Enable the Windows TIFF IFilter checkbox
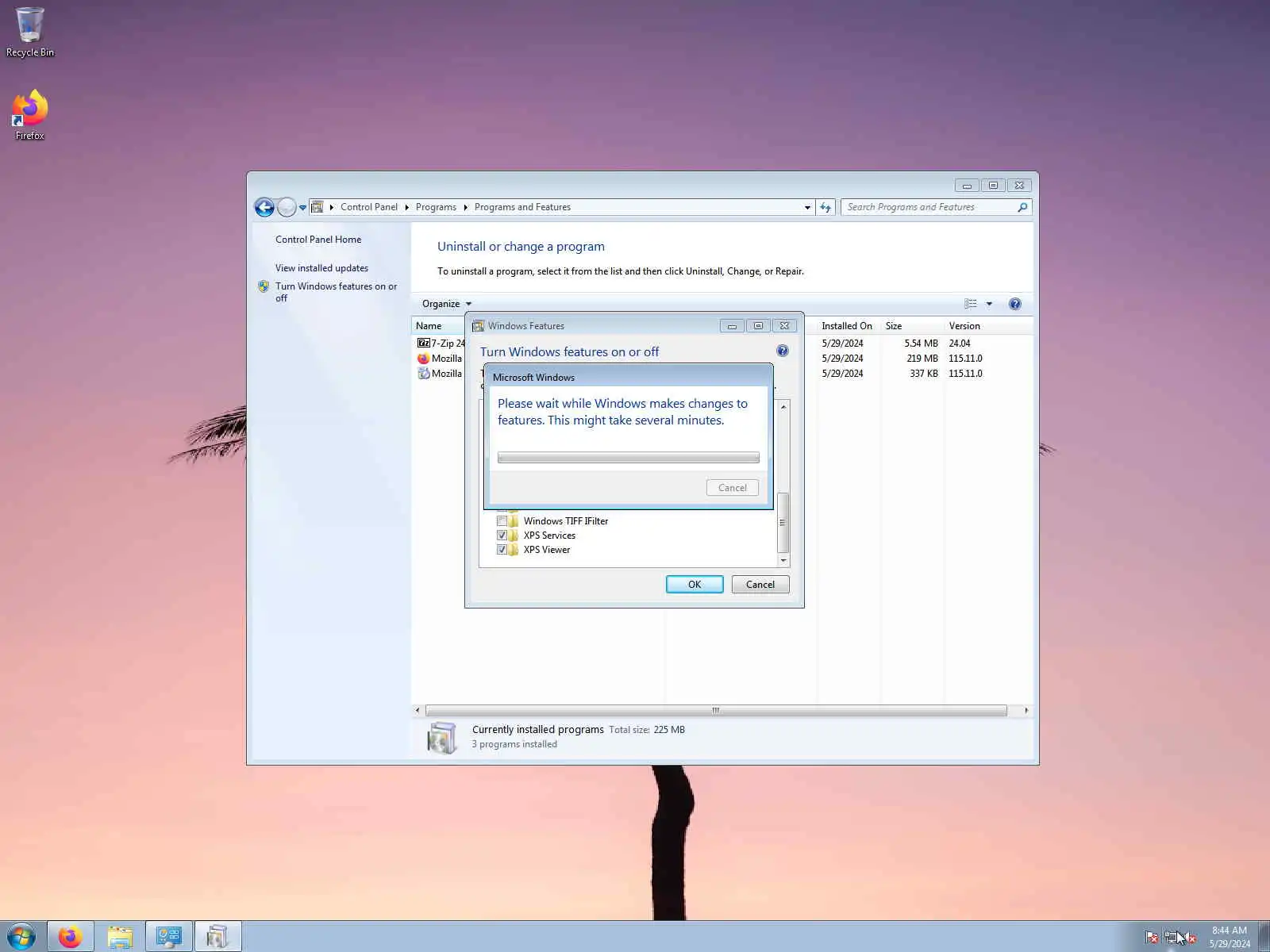1270x952 pixels. coord(502,521)
